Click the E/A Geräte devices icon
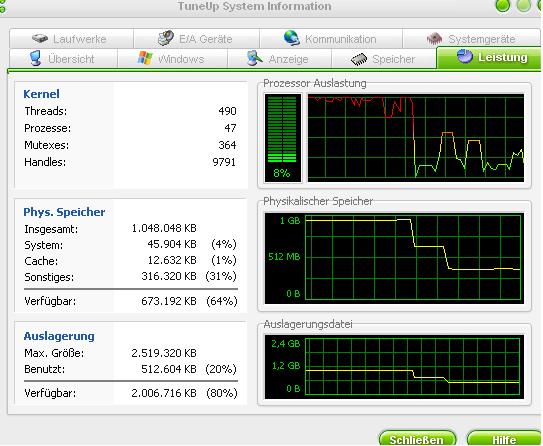Image resolution: width=543 pixels, height=446 pixels. click(166, 38)
